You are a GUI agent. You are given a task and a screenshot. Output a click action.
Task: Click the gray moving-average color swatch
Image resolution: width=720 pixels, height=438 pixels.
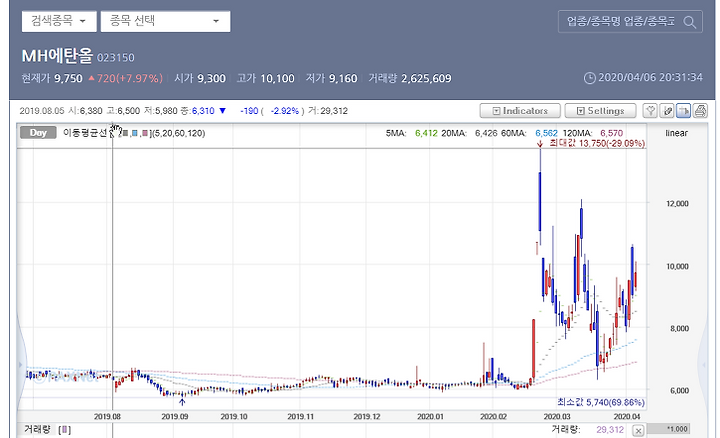(x=125, y=133)
